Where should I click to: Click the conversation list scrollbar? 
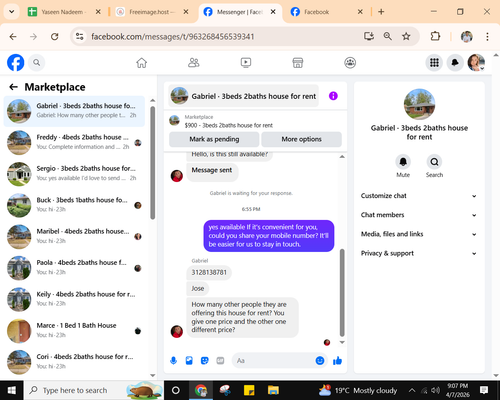coord(153,163)
